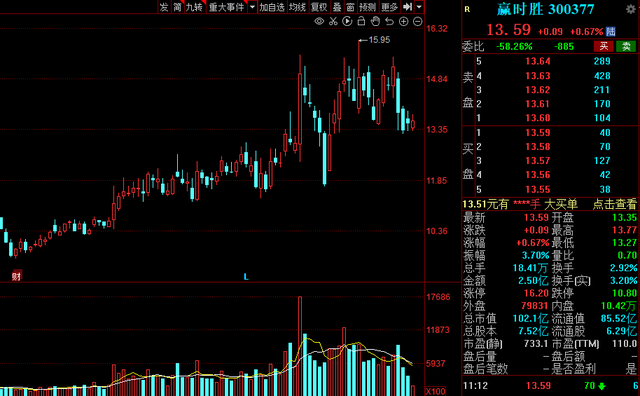640x396 pixels.
Task: Click the 17686 volume axis label
Action: click(438, 297)
